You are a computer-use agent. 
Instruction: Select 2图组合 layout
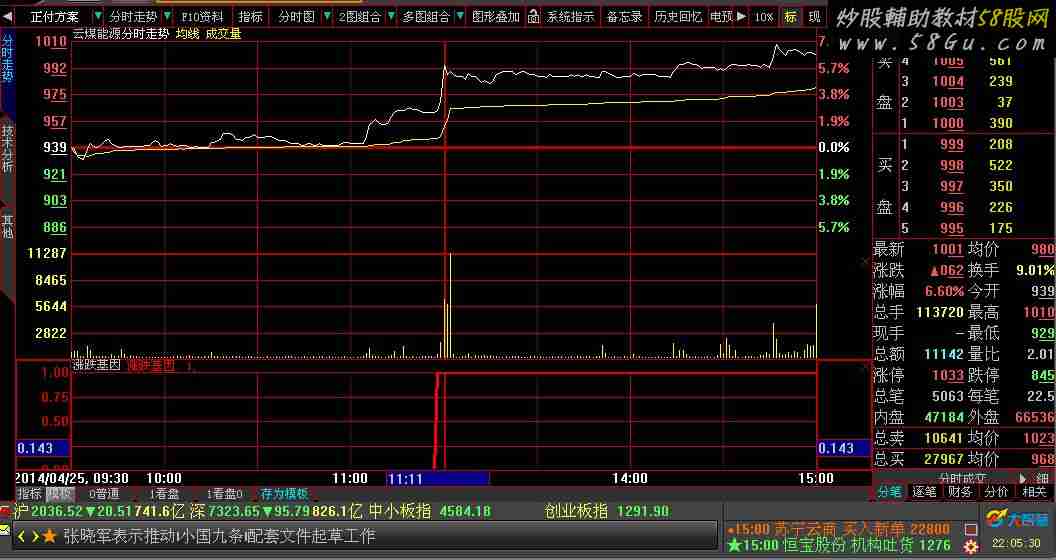(360, 17)
